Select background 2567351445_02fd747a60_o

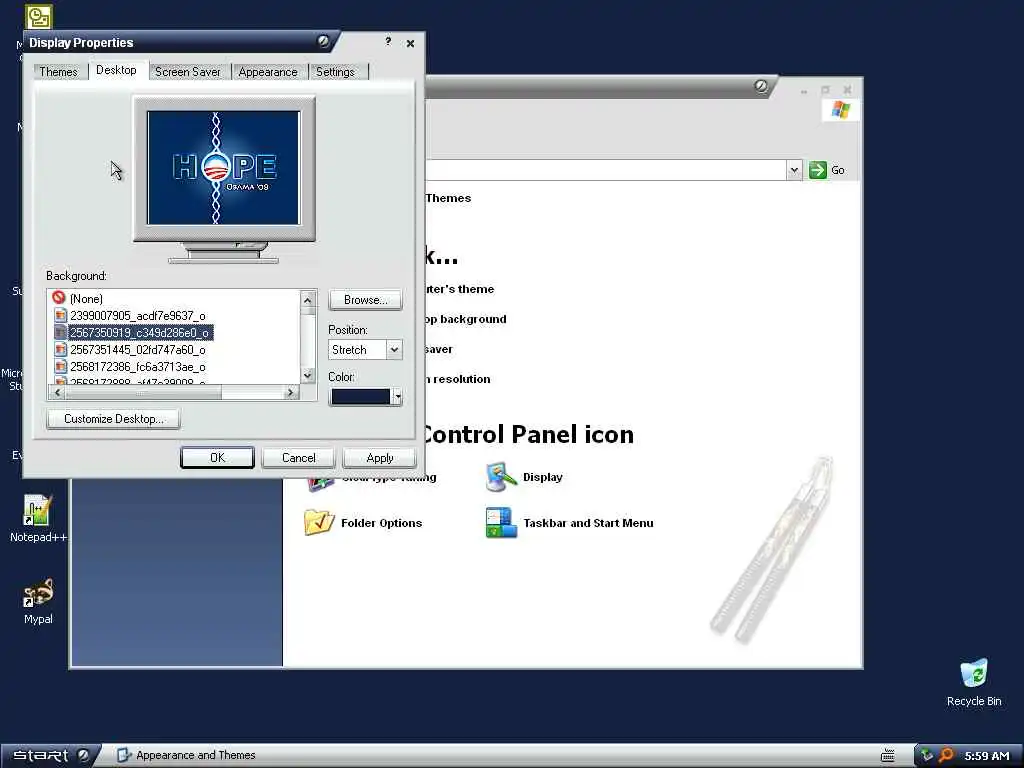(x=138, y=349)
